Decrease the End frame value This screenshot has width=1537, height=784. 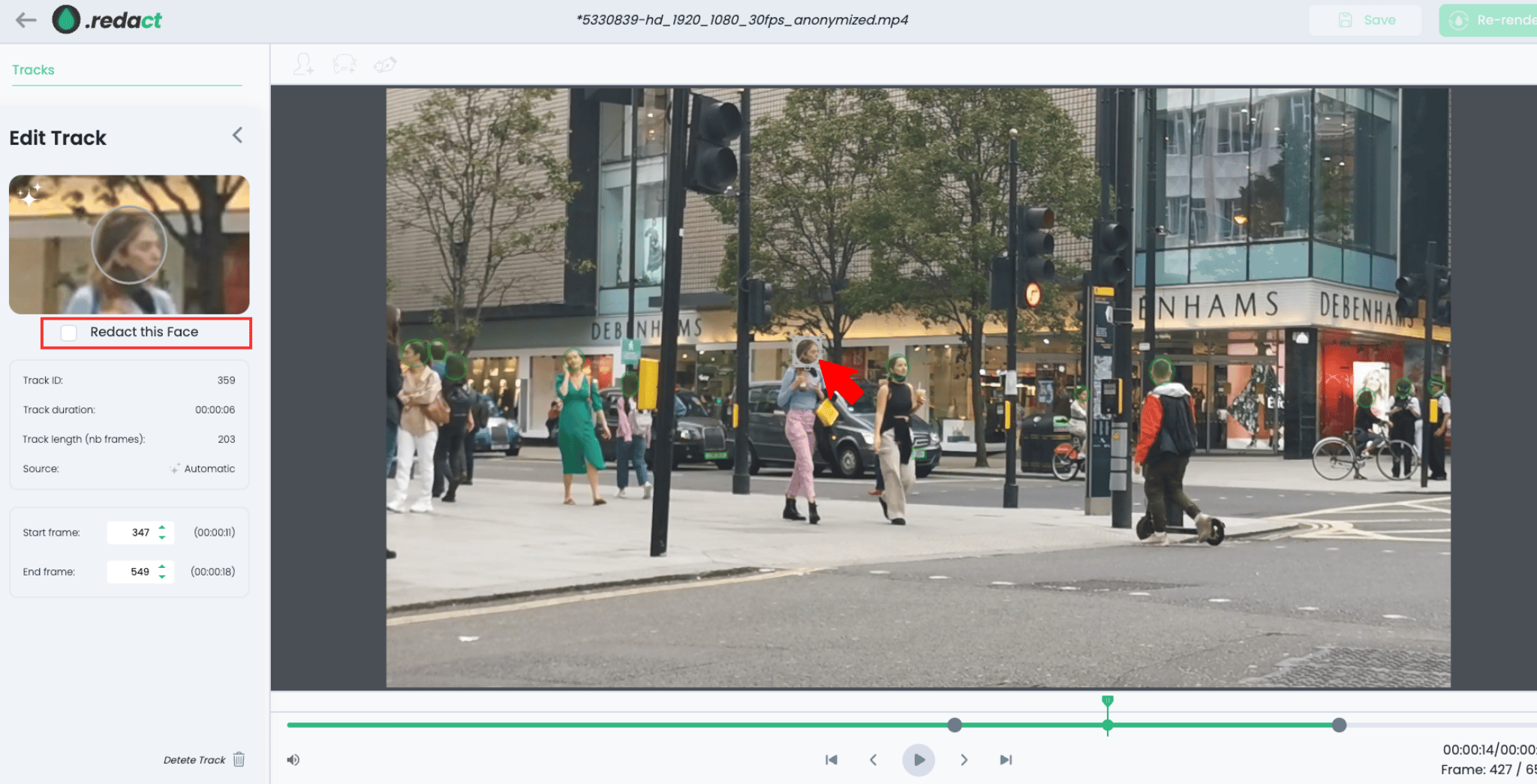tap(162, 576)
